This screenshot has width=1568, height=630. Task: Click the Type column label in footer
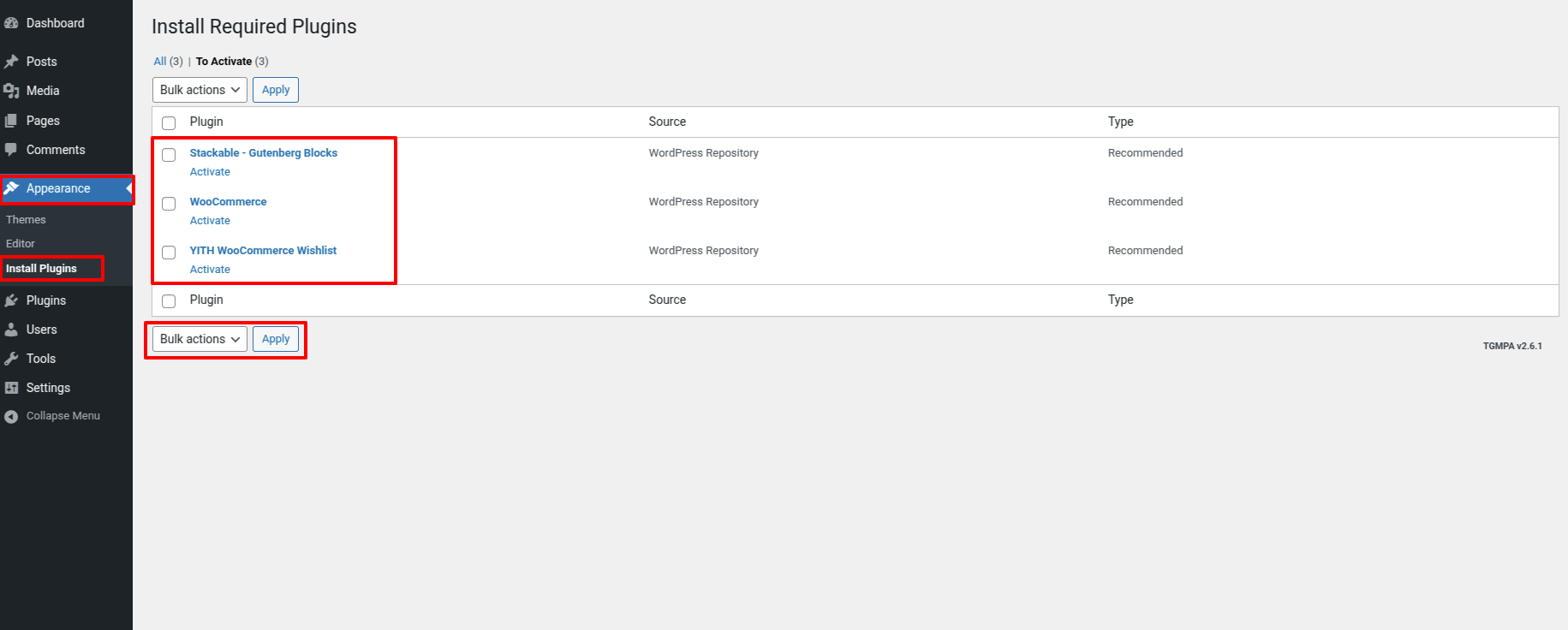point(1120,300)
